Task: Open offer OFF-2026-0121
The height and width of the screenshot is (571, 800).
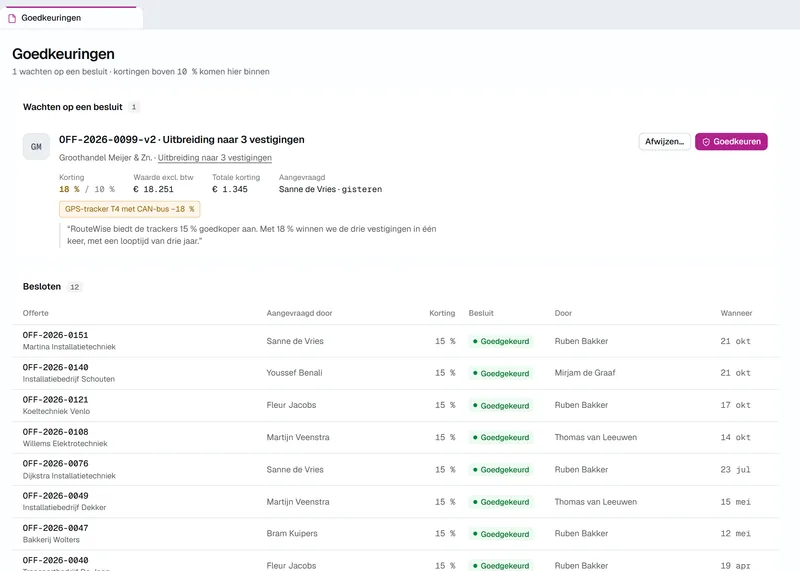Action: click(x=56, y=399)
